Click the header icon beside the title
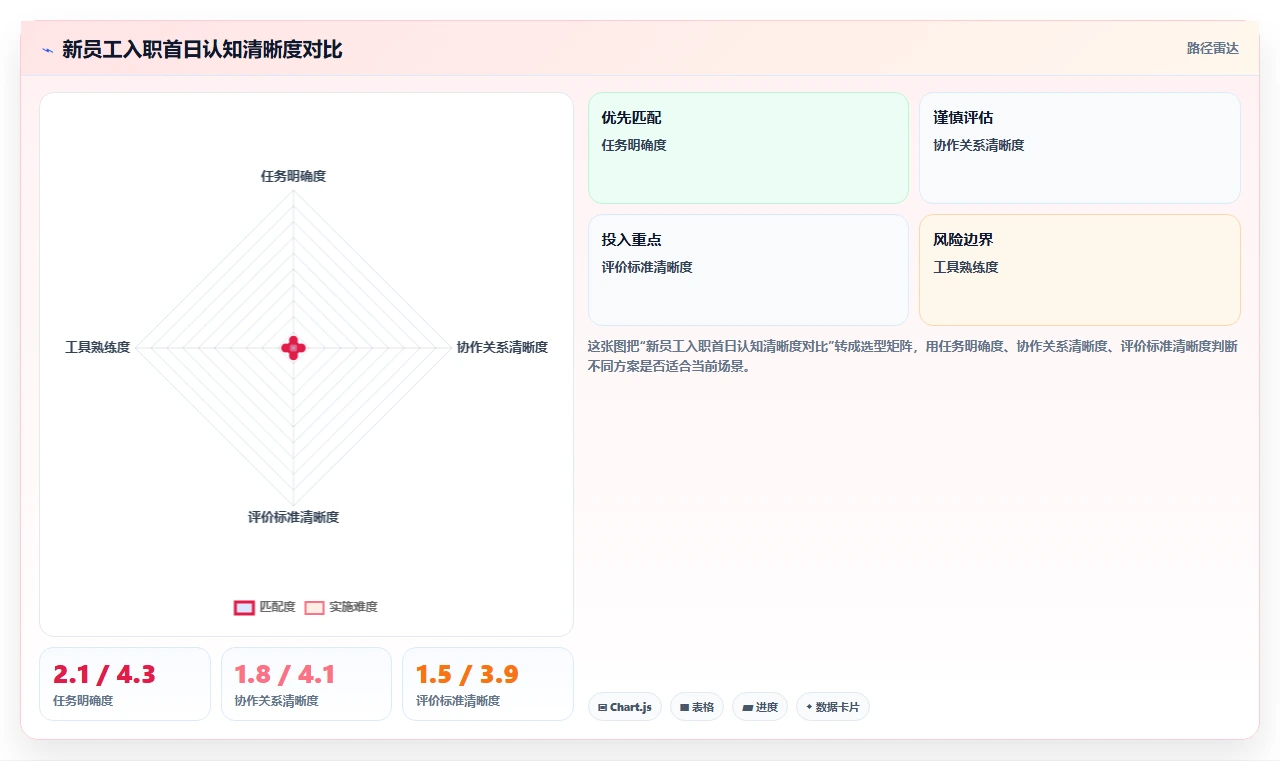The width and height of the screenshot is (1280, 761). click(x=47, y=49)
